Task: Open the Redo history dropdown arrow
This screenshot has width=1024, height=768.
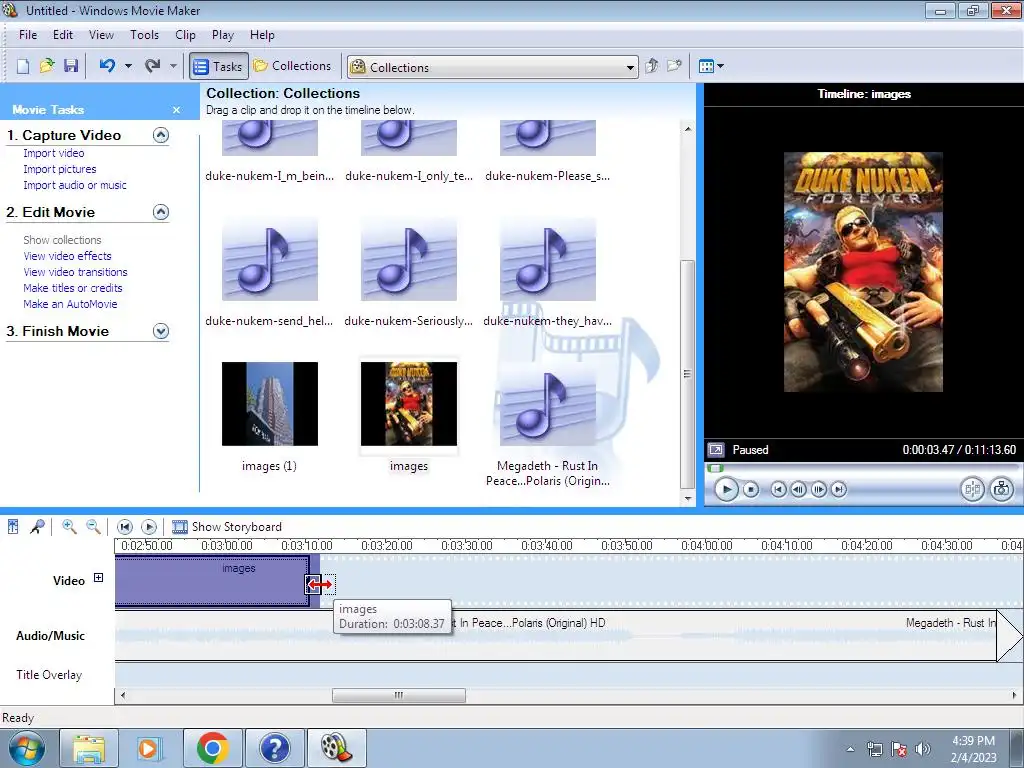Action: (x=173, y=66)
